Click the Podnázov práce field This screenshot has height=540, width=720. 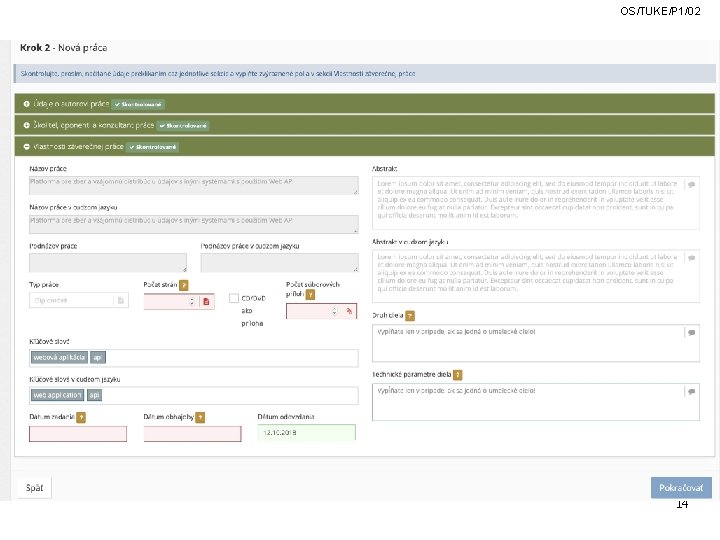108,263
